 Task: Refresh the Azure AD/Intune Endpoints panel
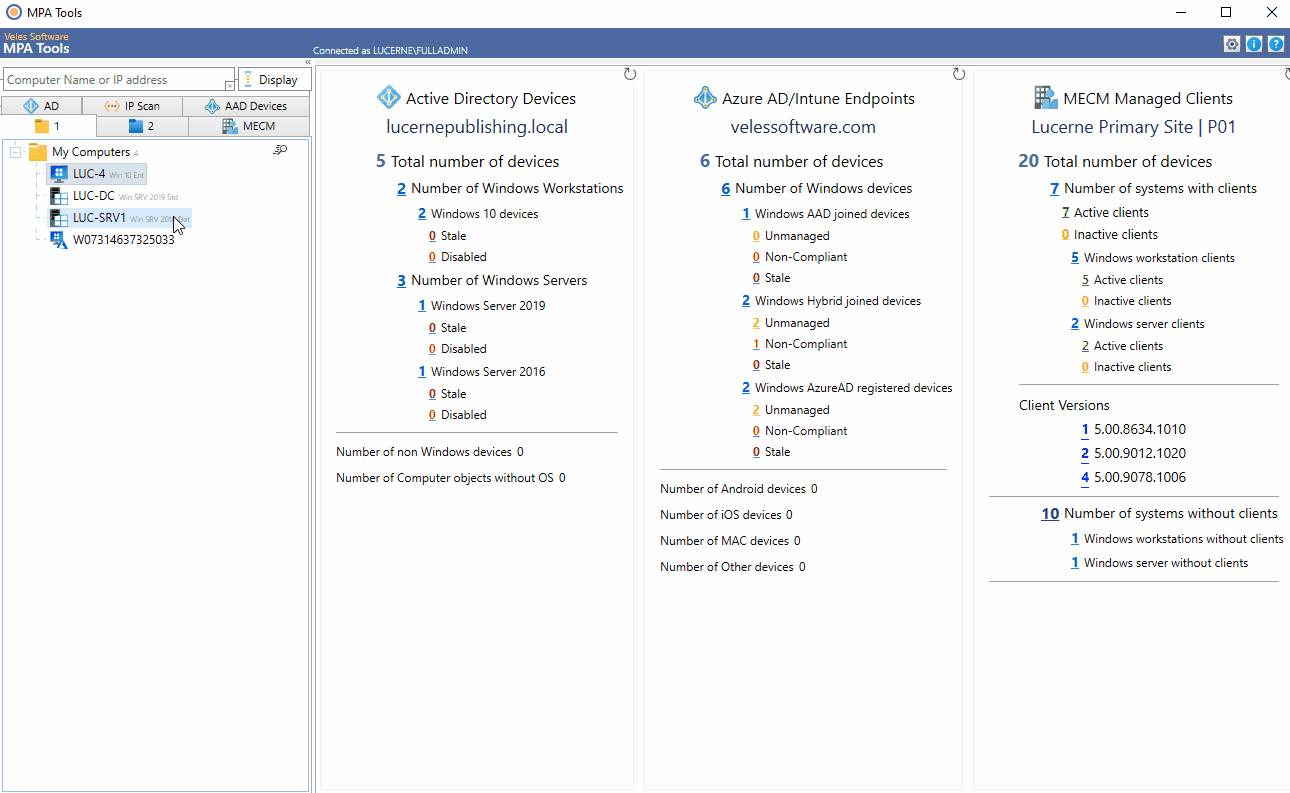(959, 73)
